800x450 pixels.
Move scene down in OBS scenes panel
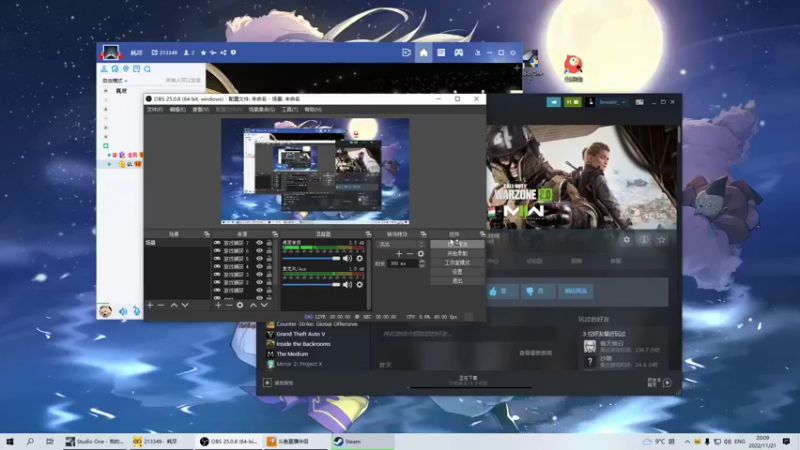click(185, 305)
